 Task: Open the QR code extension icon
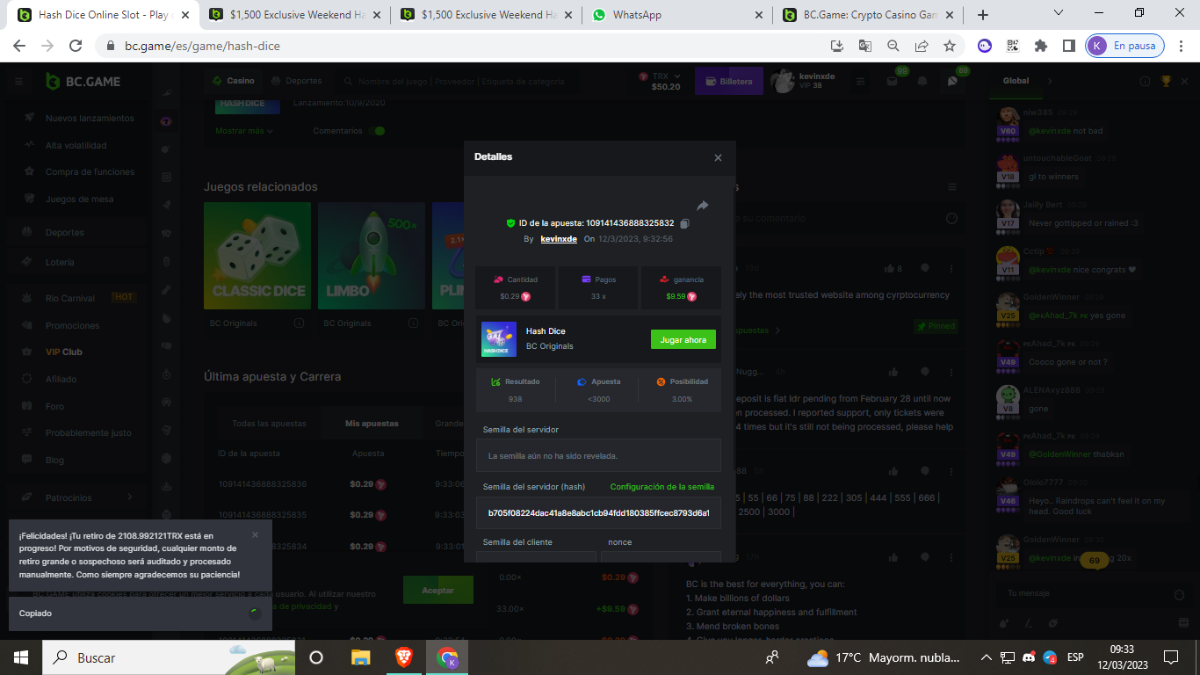tap(1013, 46)
